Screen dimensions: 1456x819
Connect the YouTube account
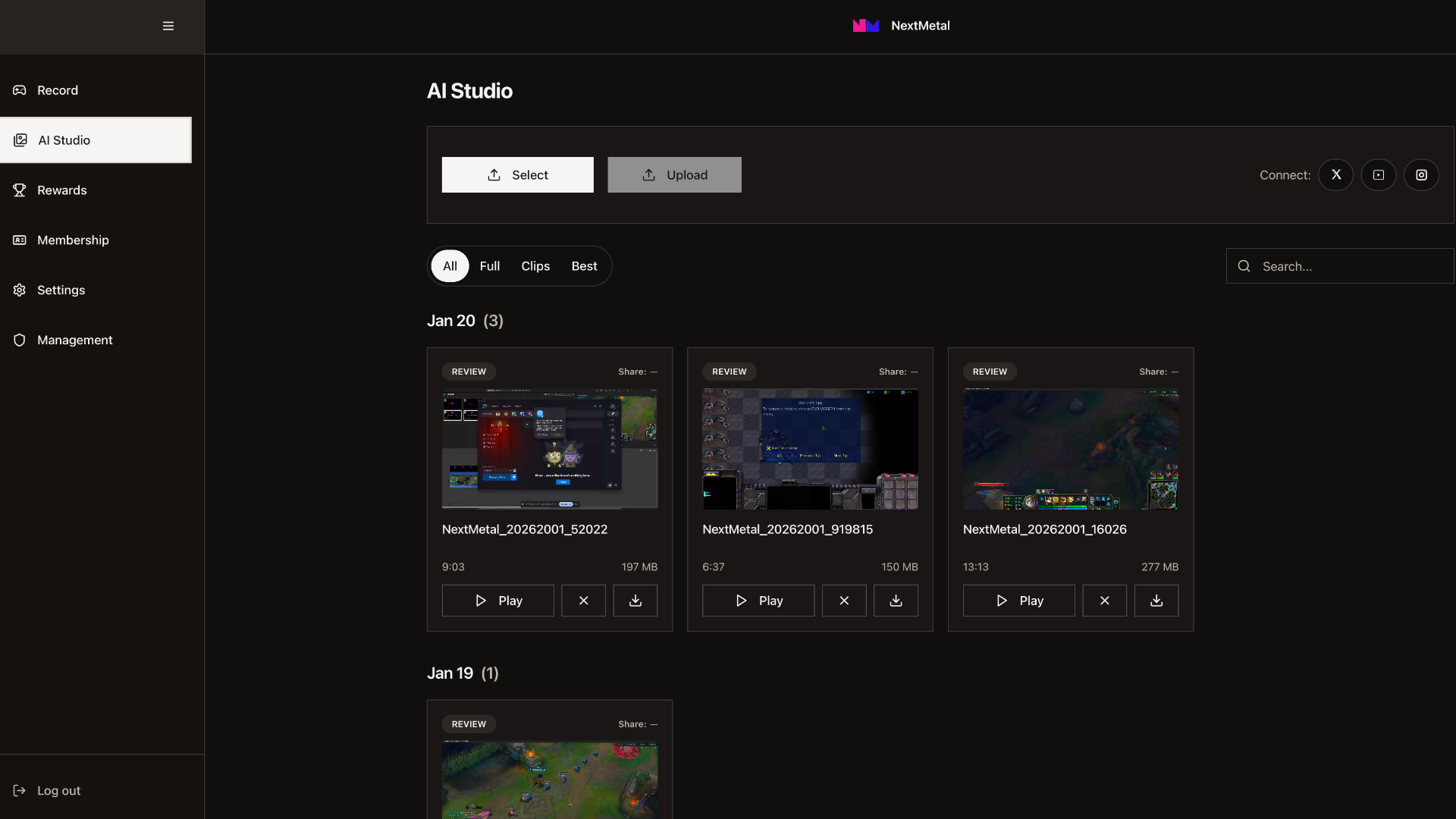[1379, 174]
